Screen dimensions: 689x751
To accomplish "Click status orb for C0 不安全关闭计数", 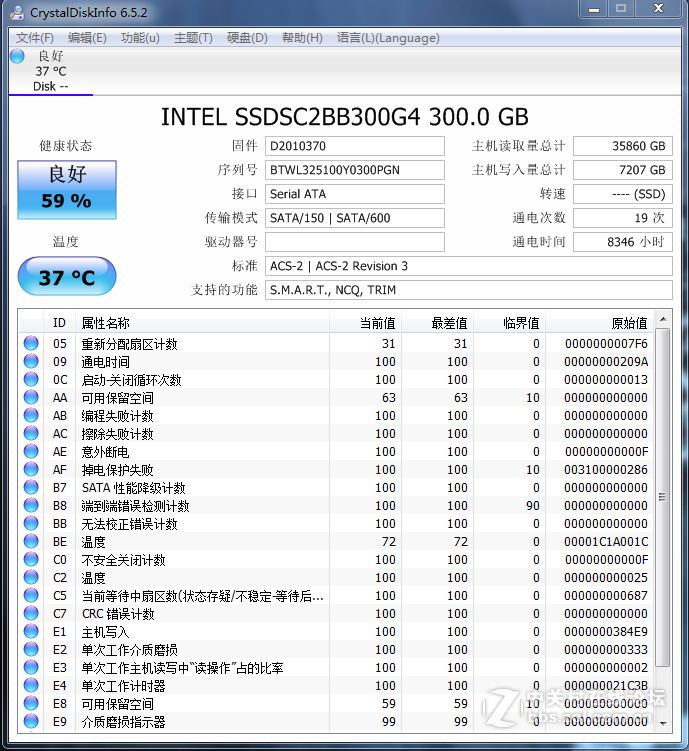I will tap(31, 559).
